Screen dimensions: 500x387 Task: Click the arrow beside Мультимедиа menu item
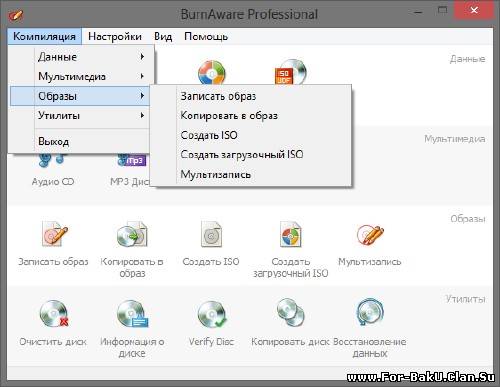tap(142, 76)
